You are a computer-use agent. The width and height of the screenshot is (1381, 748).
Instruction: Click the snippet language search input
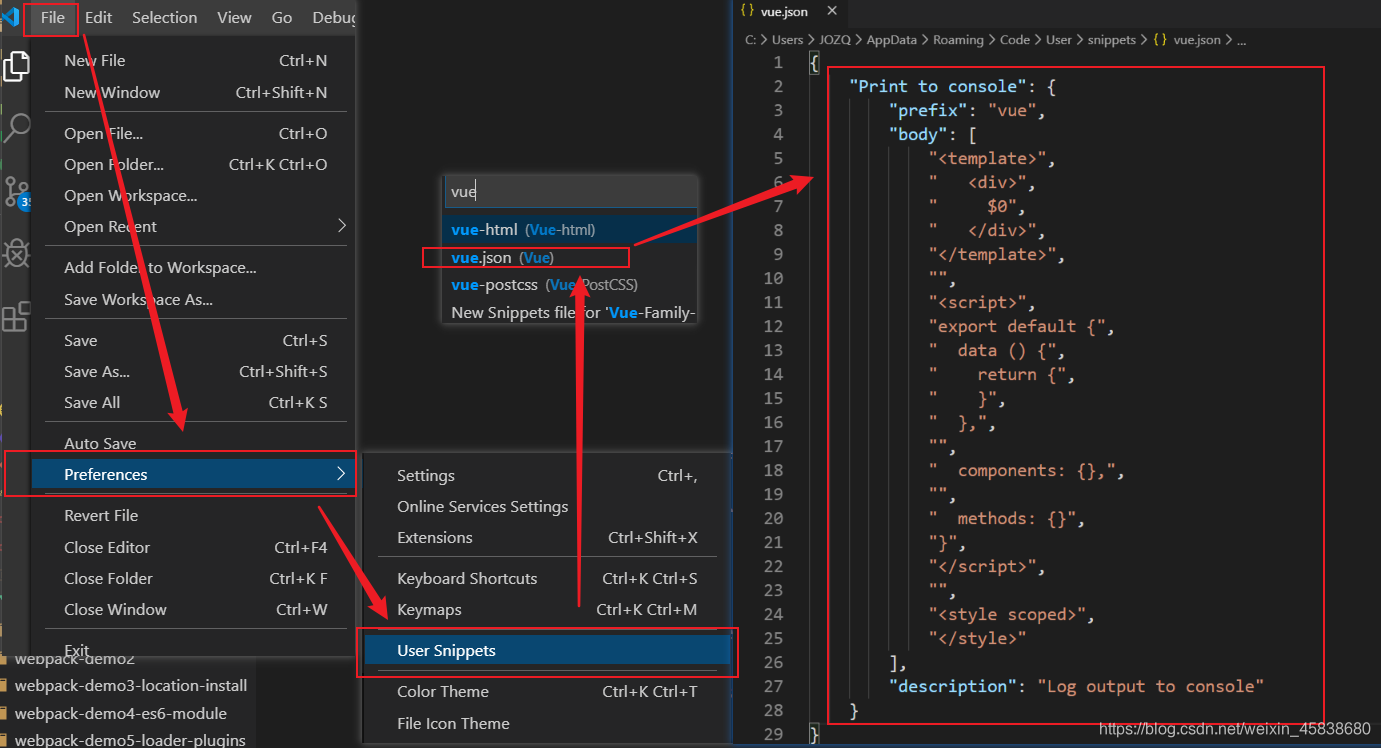click(x=571, y=191)
